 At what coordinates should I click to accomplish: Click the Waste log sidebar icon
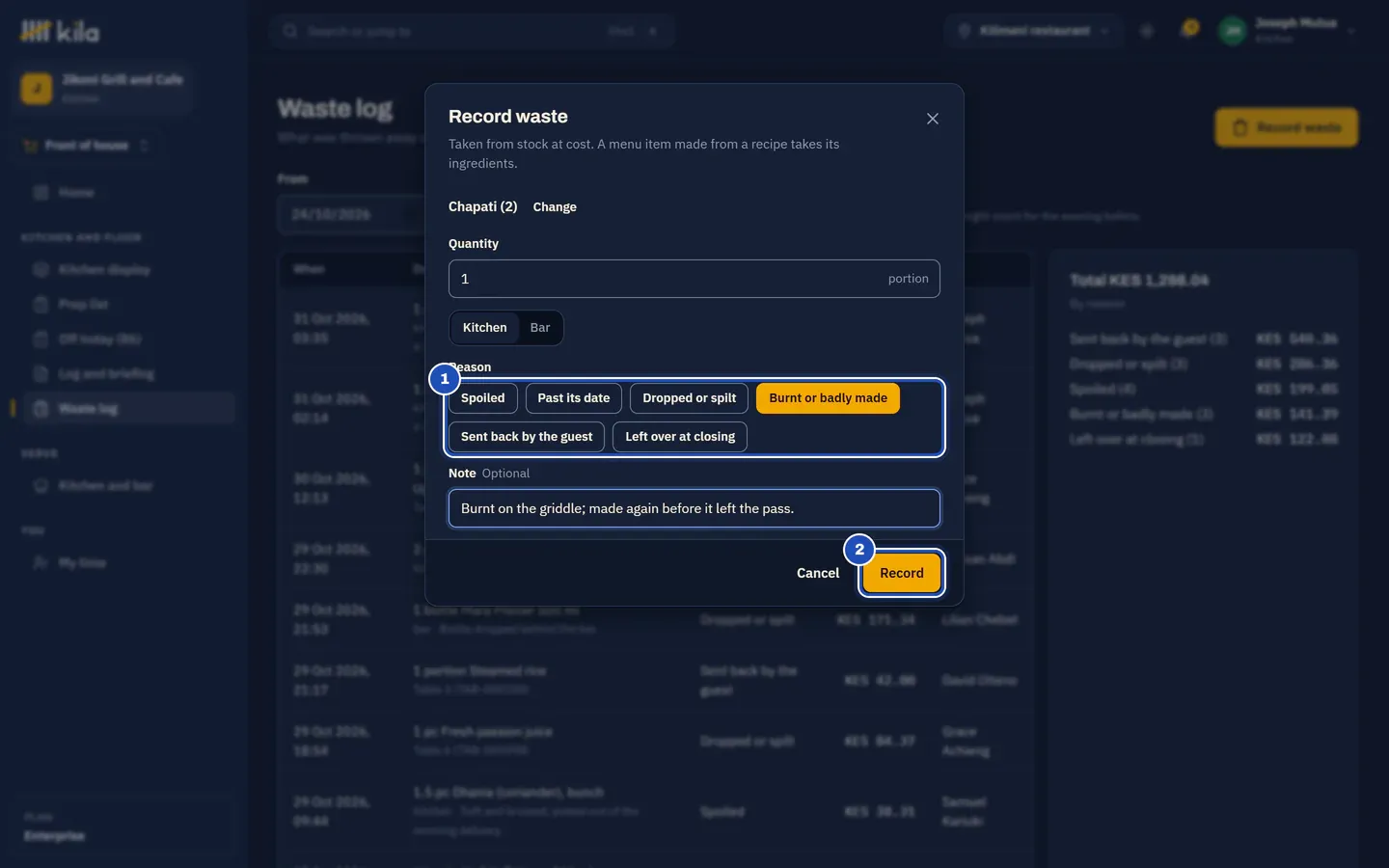(x=41, y=409)
